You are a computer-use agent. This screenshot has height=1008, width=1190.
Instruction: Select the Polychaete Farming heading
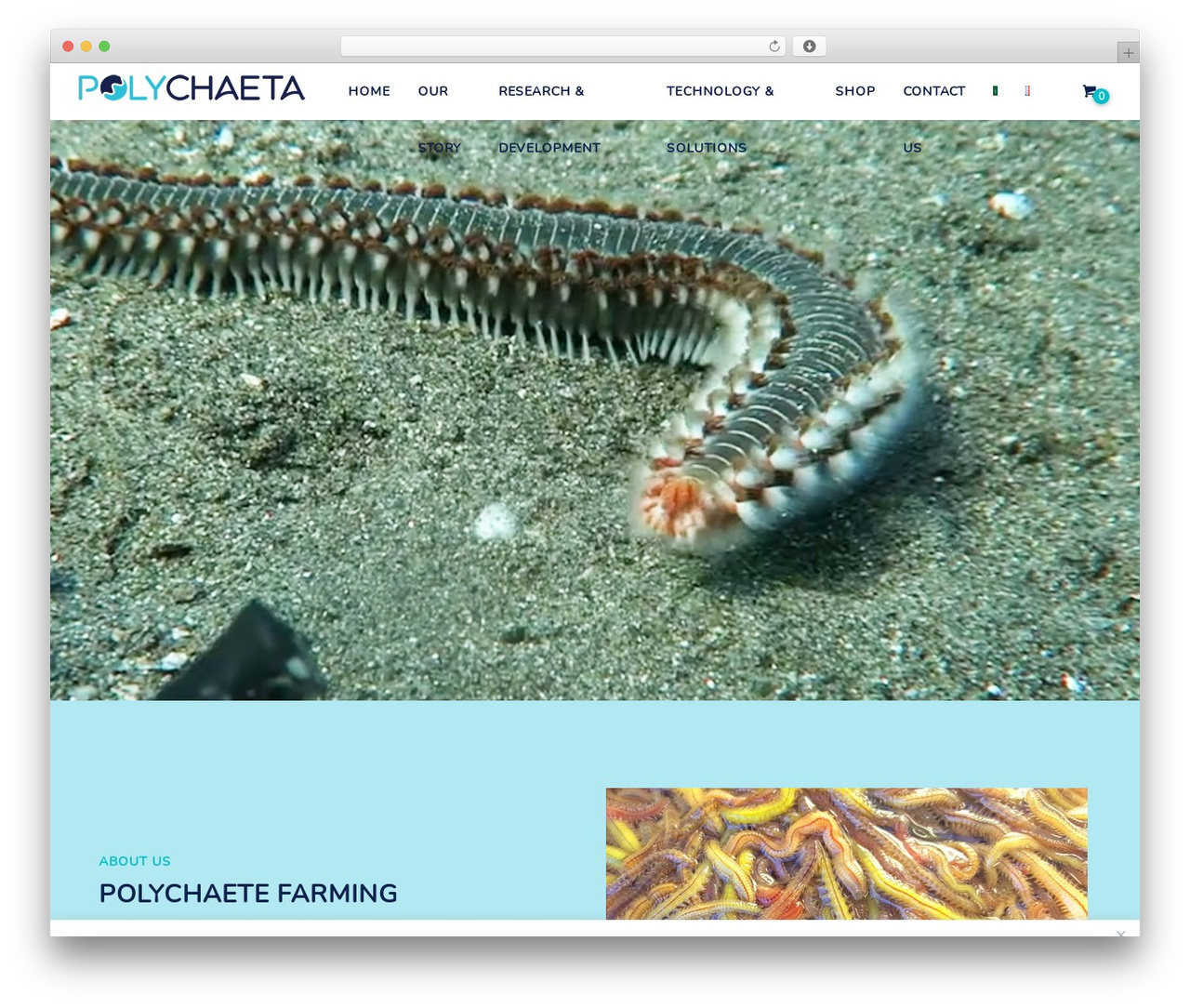(248, 893)
